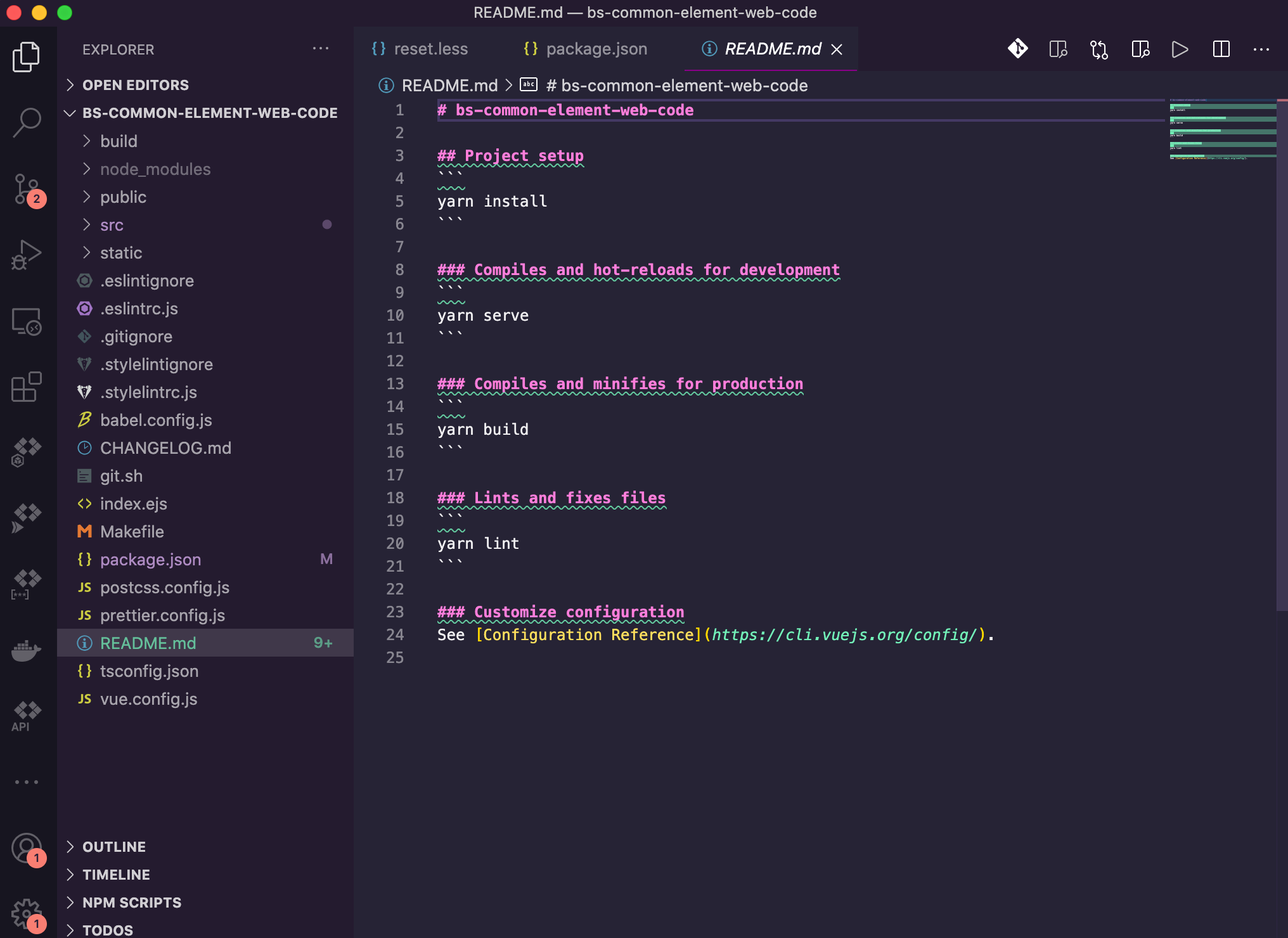Open the git.sh file
Screen dimensions: 1288x938
(205, 475)
